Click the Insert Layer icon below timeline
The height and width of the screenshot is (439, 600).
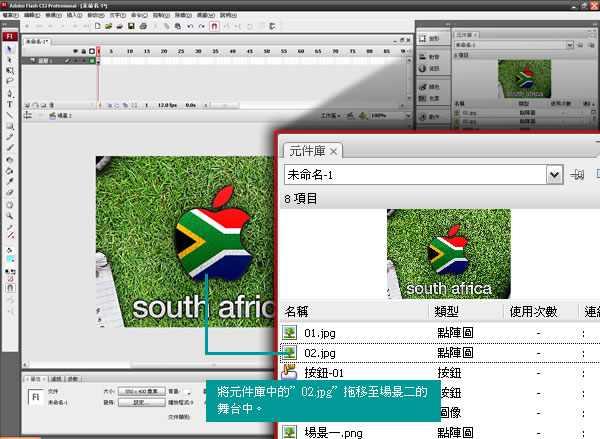[27, 105]
